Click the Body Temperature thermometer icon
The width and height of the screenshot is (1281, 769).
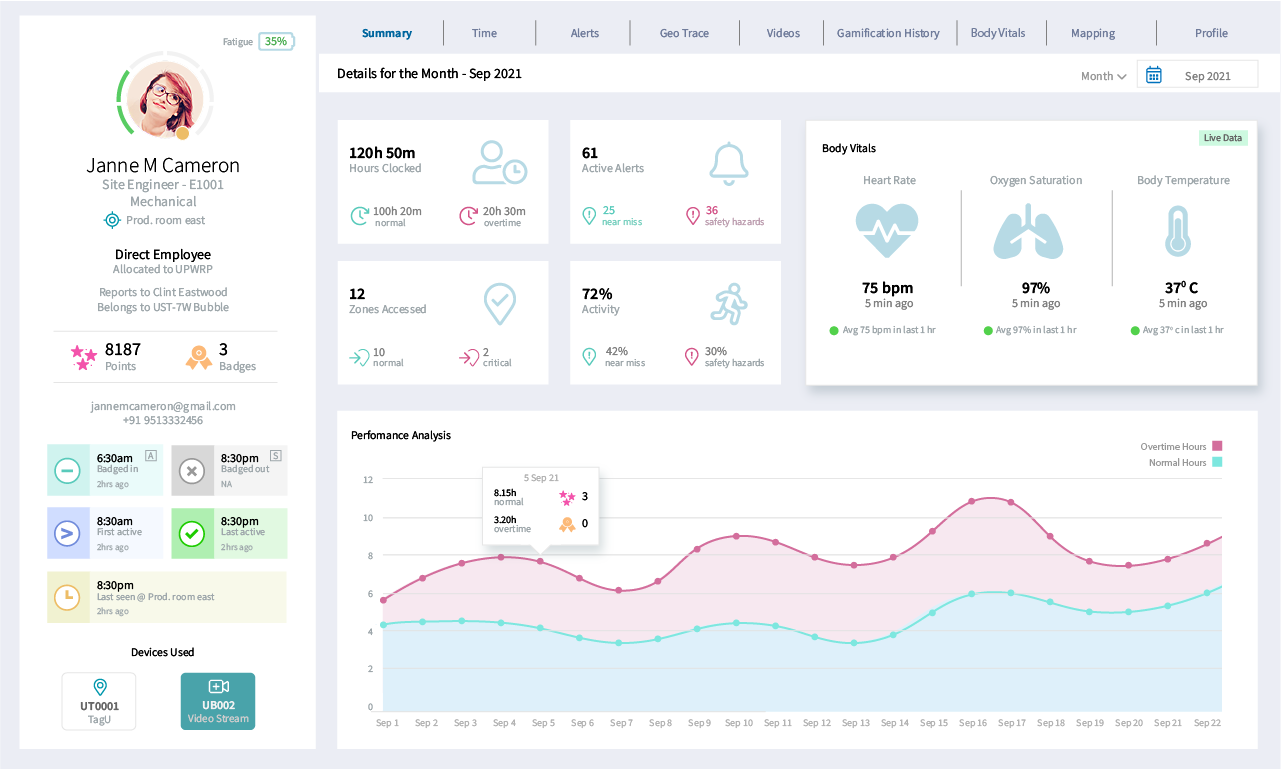[1177, 231]
